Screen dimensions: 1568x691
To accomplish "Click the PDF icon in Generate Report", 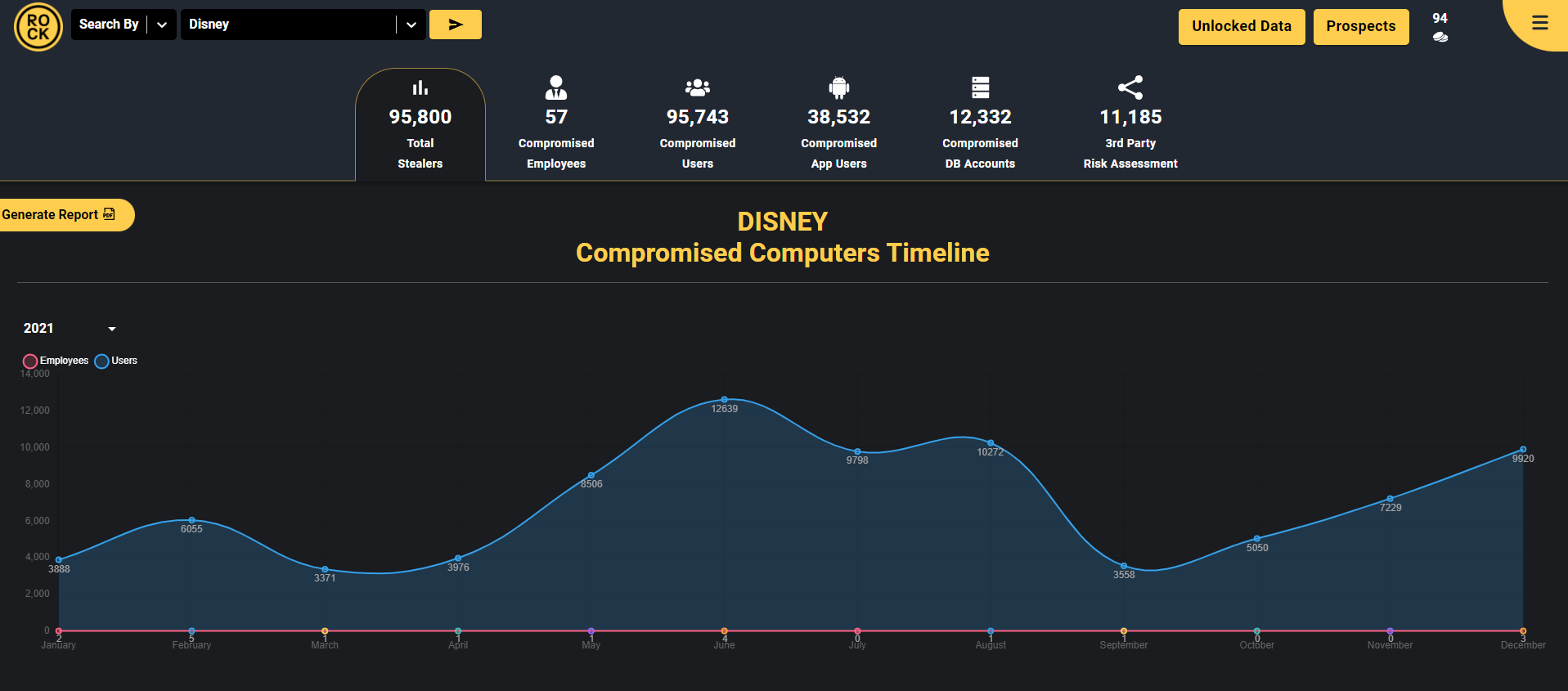I will pyautogui.click(x=109, y=214).
